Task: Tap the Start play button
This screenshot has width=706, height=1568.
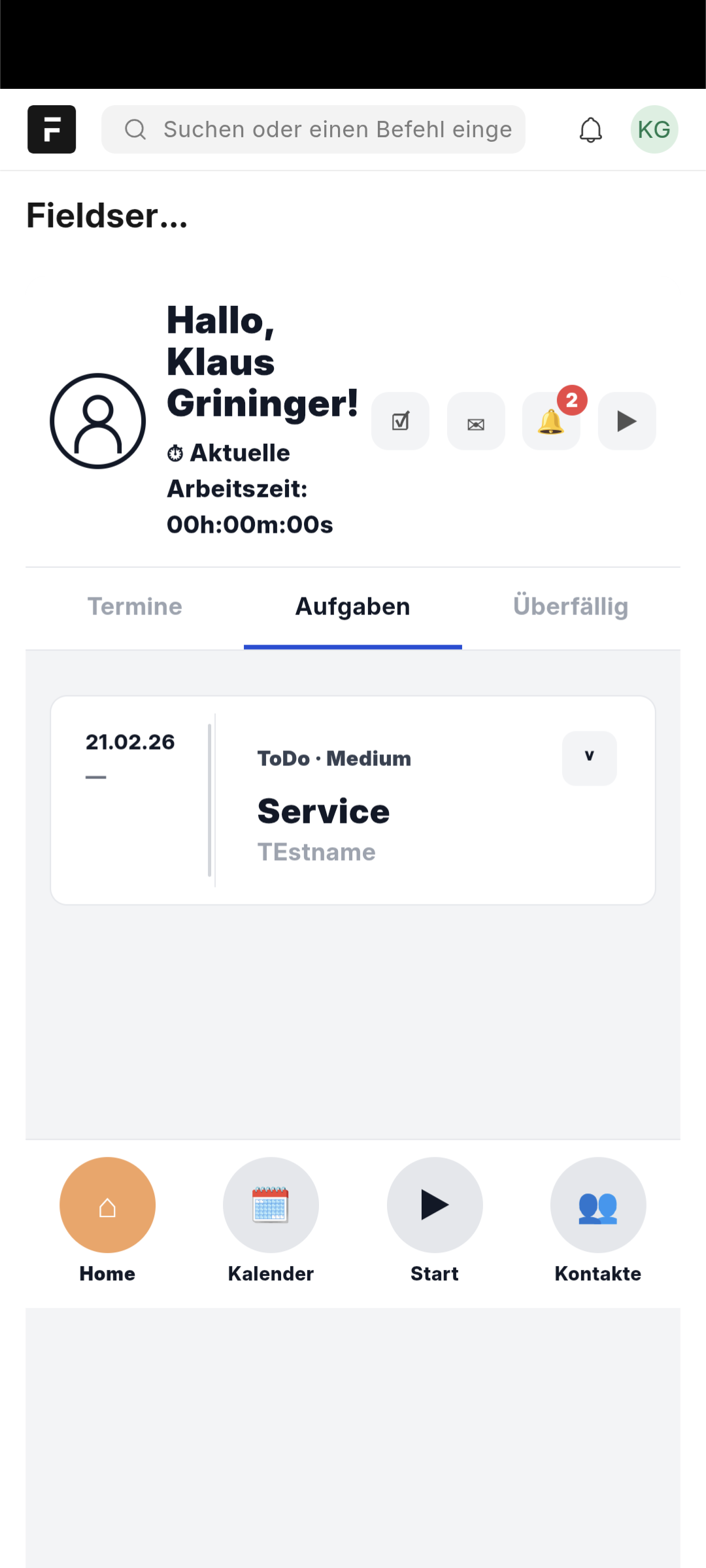Action: [435, 1205]
